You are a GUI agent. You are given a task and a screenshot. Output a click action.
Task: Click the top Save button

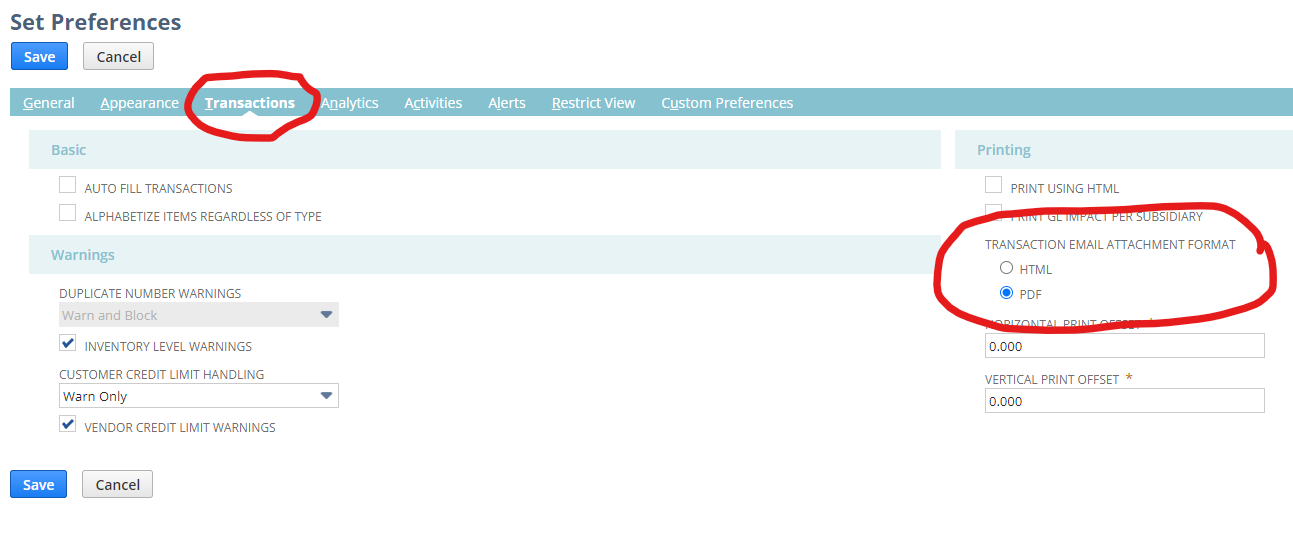pos(40,56)
